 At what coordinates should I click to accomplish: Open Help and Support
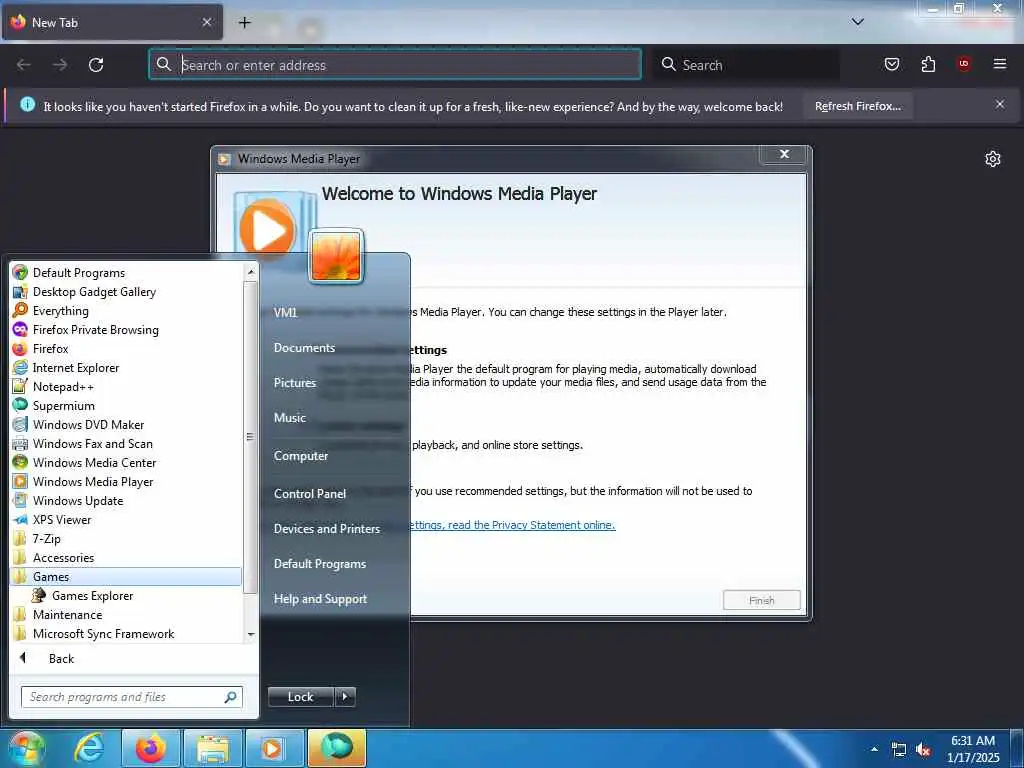coord(320,598)
